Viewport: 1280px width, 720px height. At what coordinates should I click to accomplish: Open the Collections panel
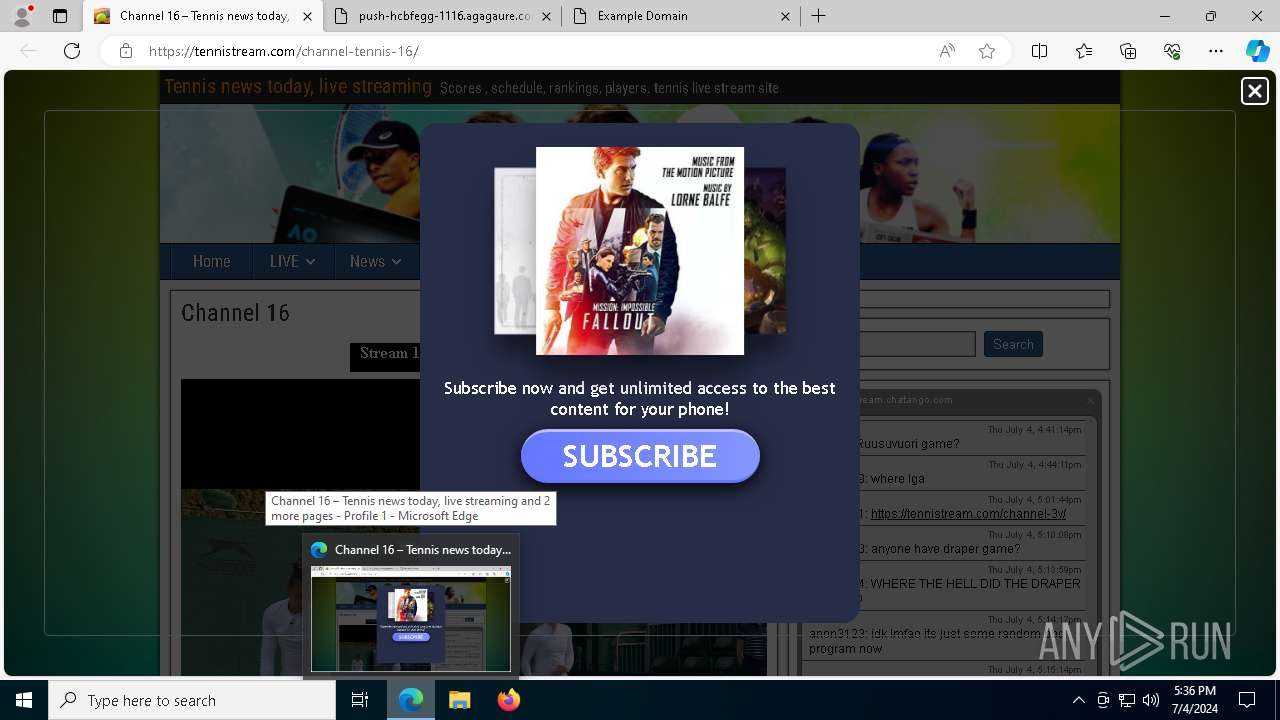[x=1128, y=51]
